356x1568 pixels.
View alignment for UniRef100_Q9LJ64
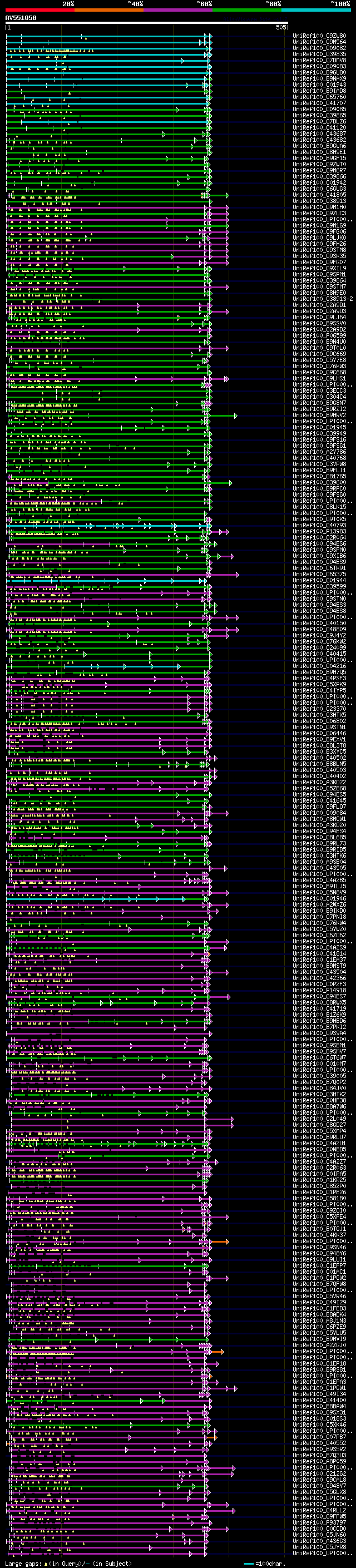click(319, 317)
